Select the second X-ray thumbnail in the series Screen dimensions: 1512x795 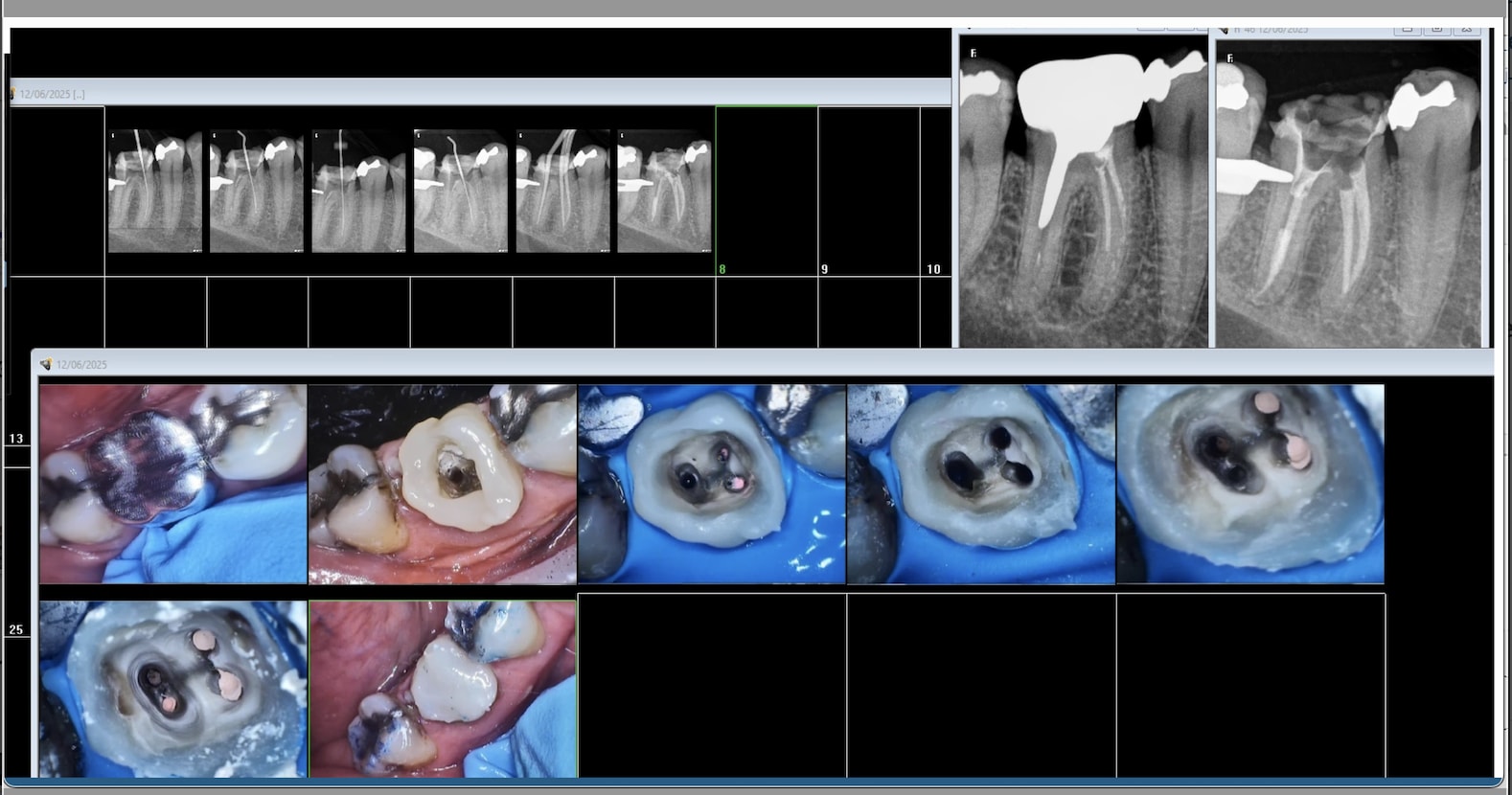coord(256,191)
